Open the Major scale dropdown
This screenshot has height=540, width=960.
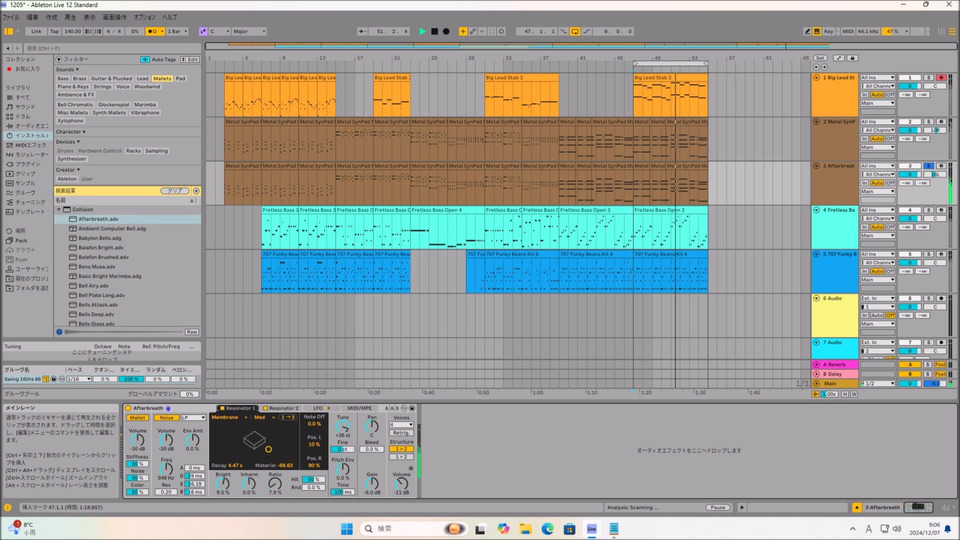coord(249,31)
